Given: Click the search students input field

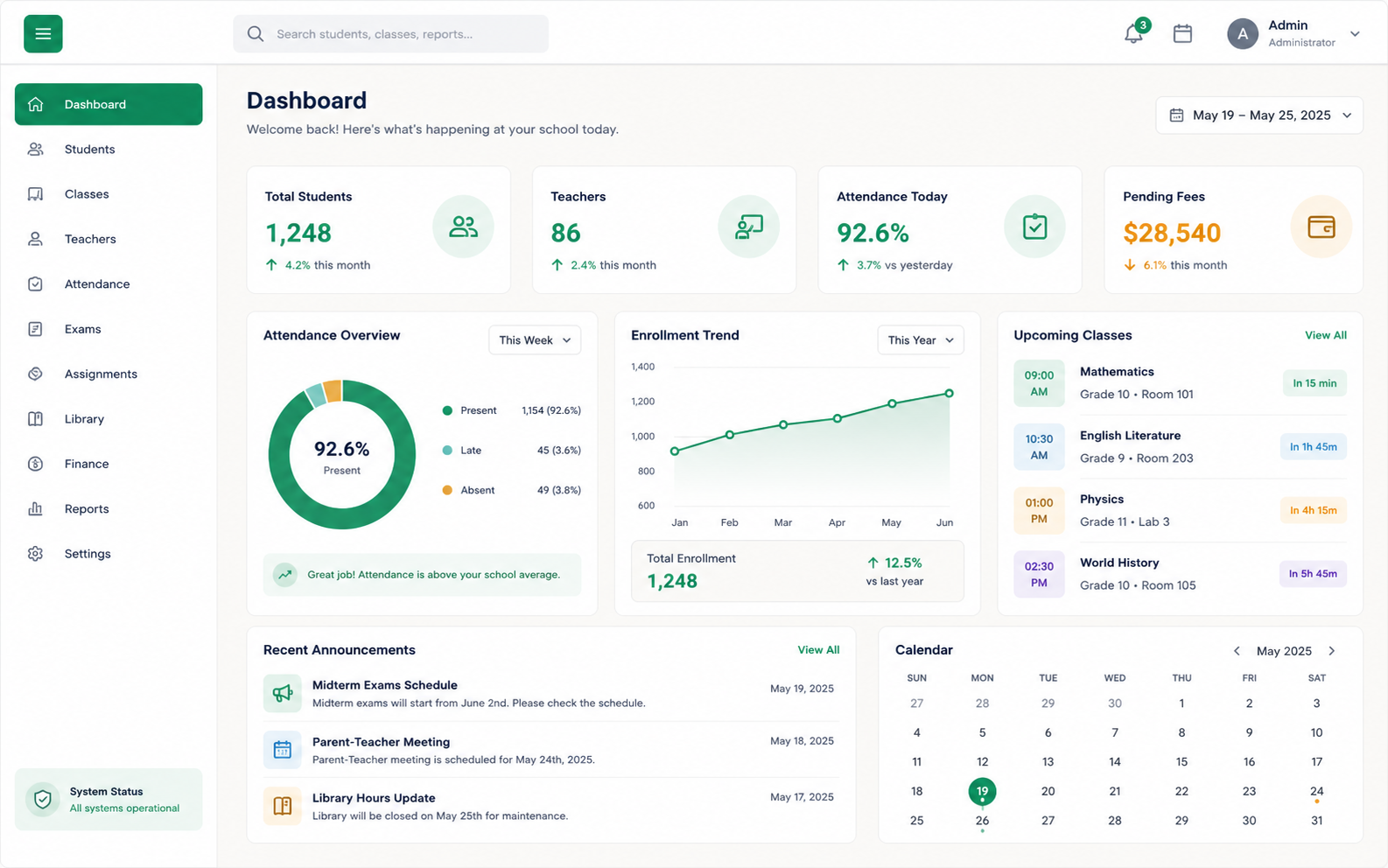Looking at the screenshot, I should coord(390,34).
